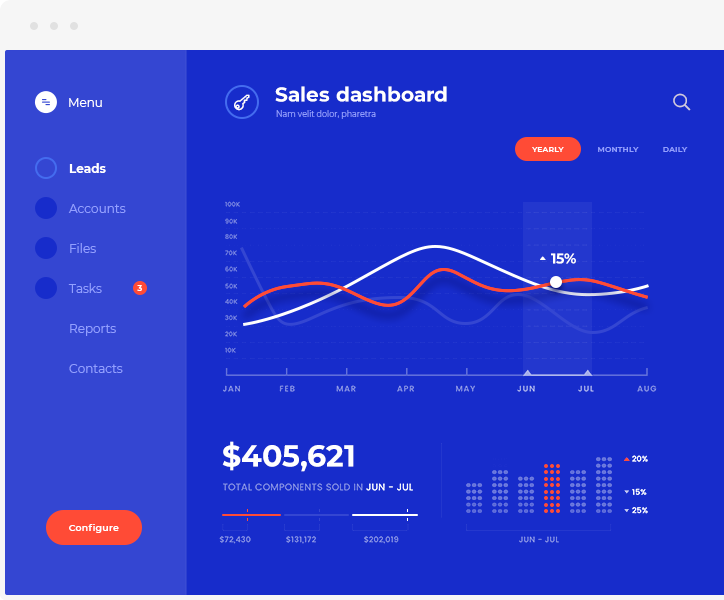Click the white data point on chart
This screenshot has width=724, height=600.
[556, 282]
